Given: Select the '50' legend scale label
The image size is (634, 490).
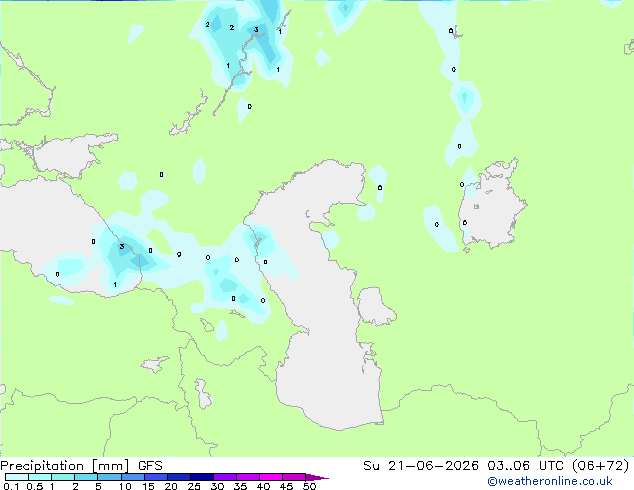Looking at the screenshot, I should [310, 486].
